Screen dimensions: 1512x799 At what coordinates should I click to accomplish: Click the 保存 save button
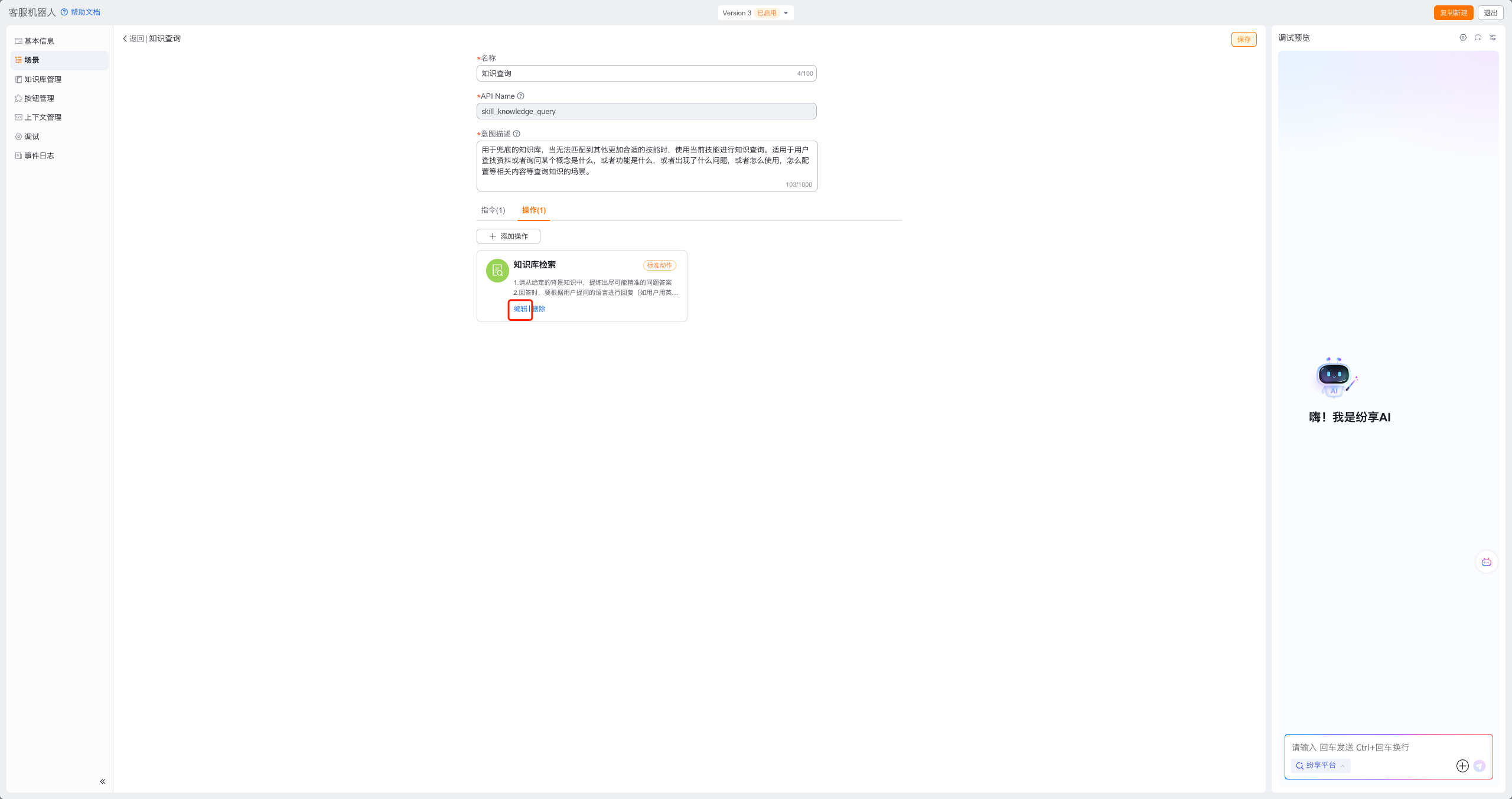coord(1243,40)
